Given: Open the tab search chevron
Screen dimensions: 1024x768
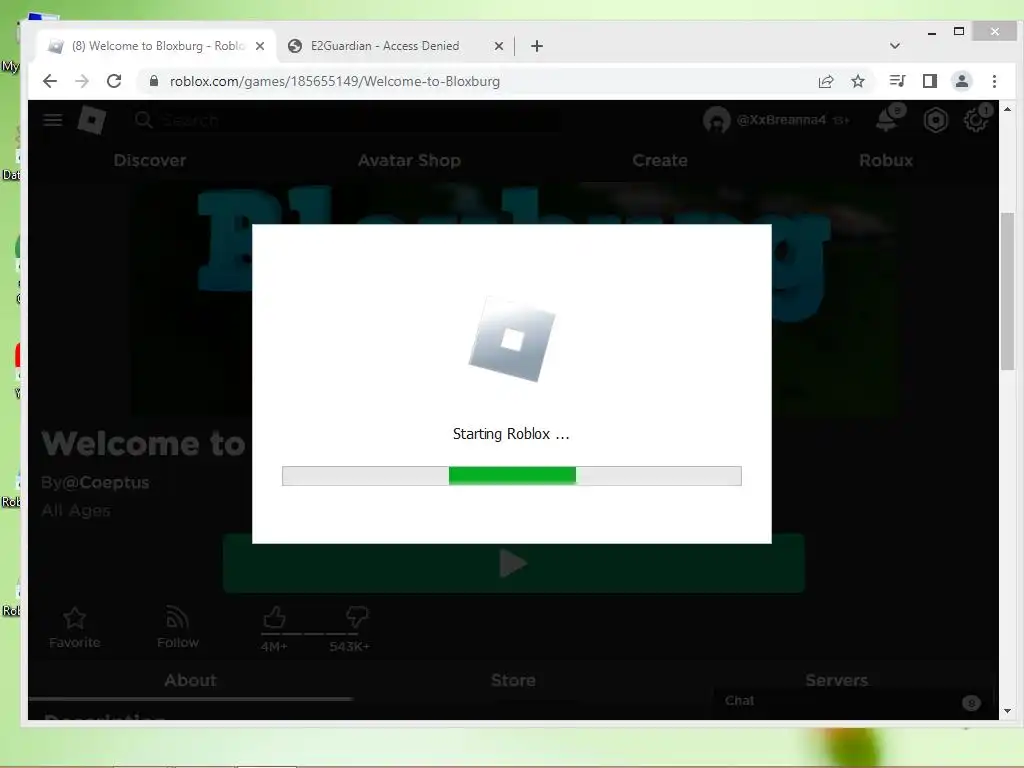Looking at the screenshot, I should (x=895, y=46).
